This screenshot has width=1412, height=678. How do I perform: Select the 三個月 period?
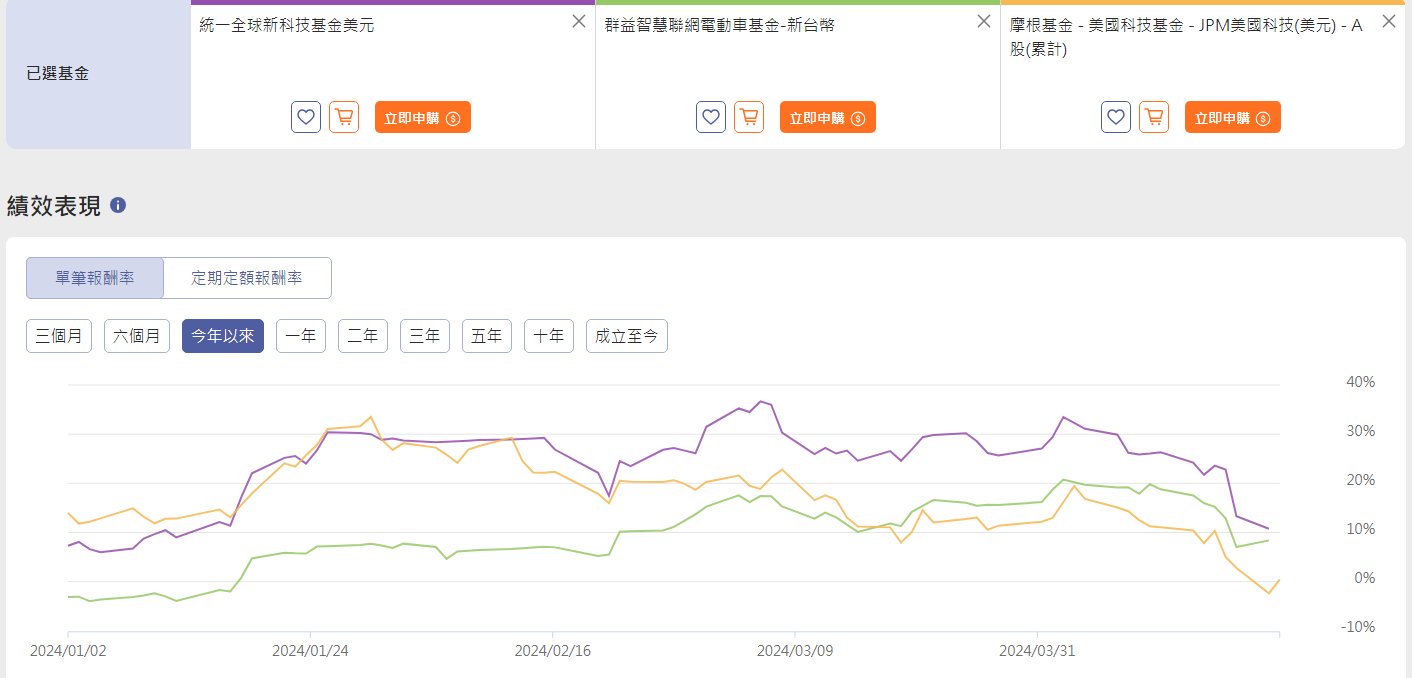pos(59,336)
